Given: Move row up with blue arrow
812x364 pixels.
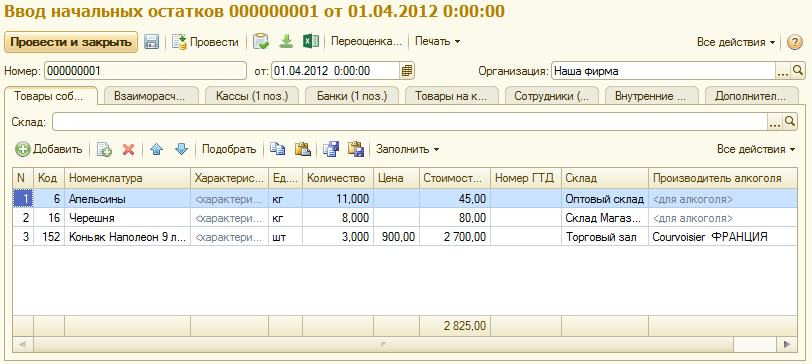Looking at the screenshot, I should click(156, 150).
